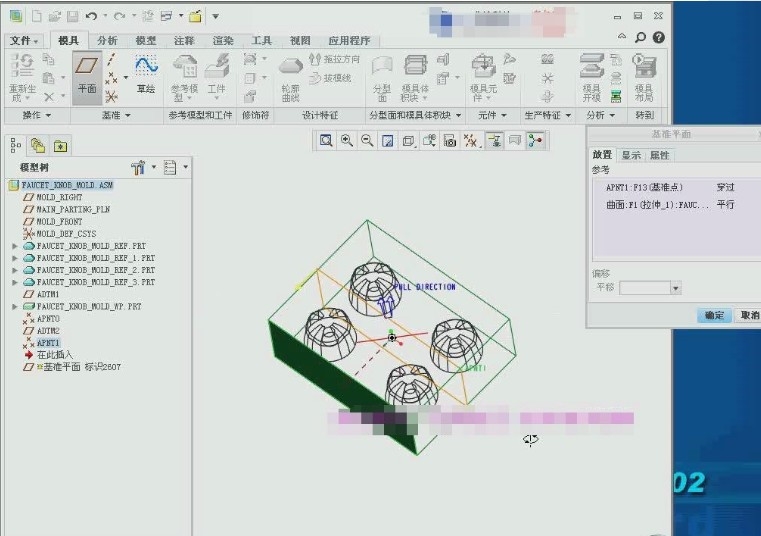The width and height of the screenshot is (761, 536).
Task: Open the 模具体积块 volume button
Action: tap(415, 79)
